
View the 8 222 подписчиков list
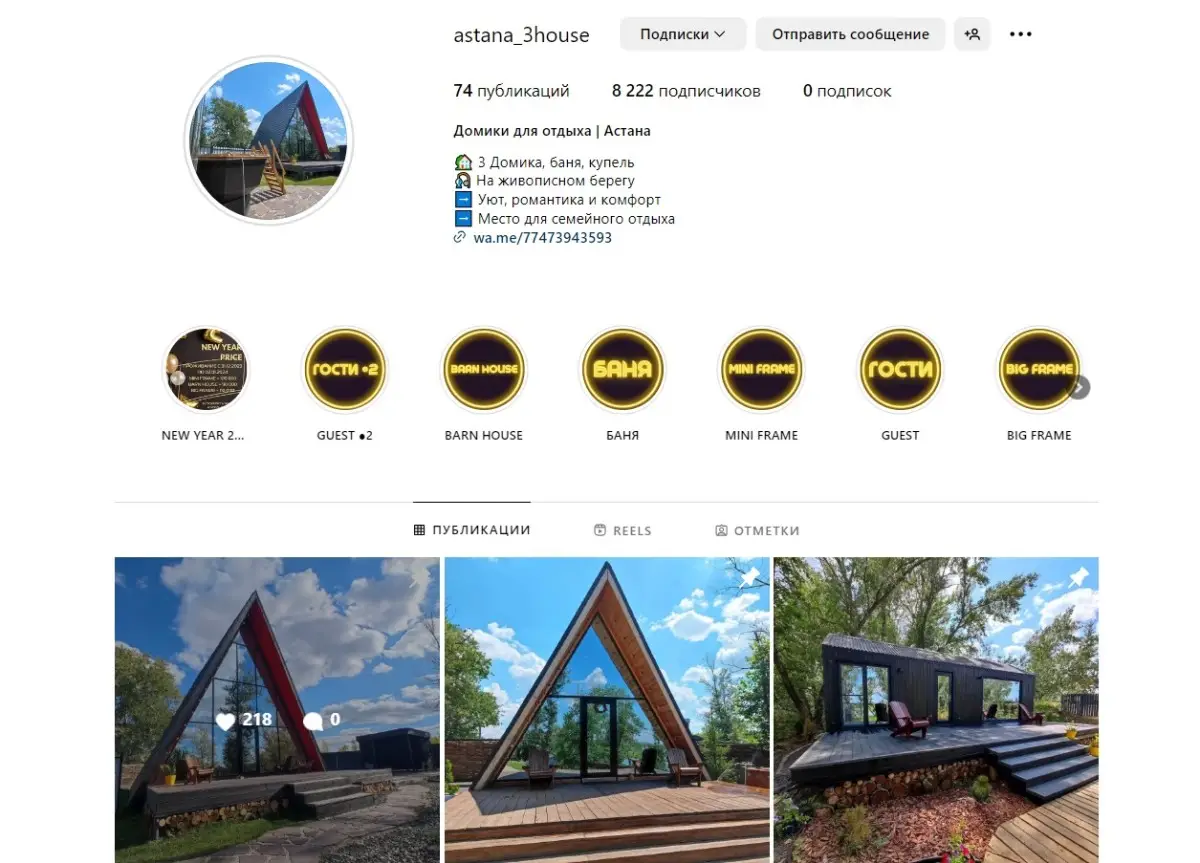tap(686, 91)
